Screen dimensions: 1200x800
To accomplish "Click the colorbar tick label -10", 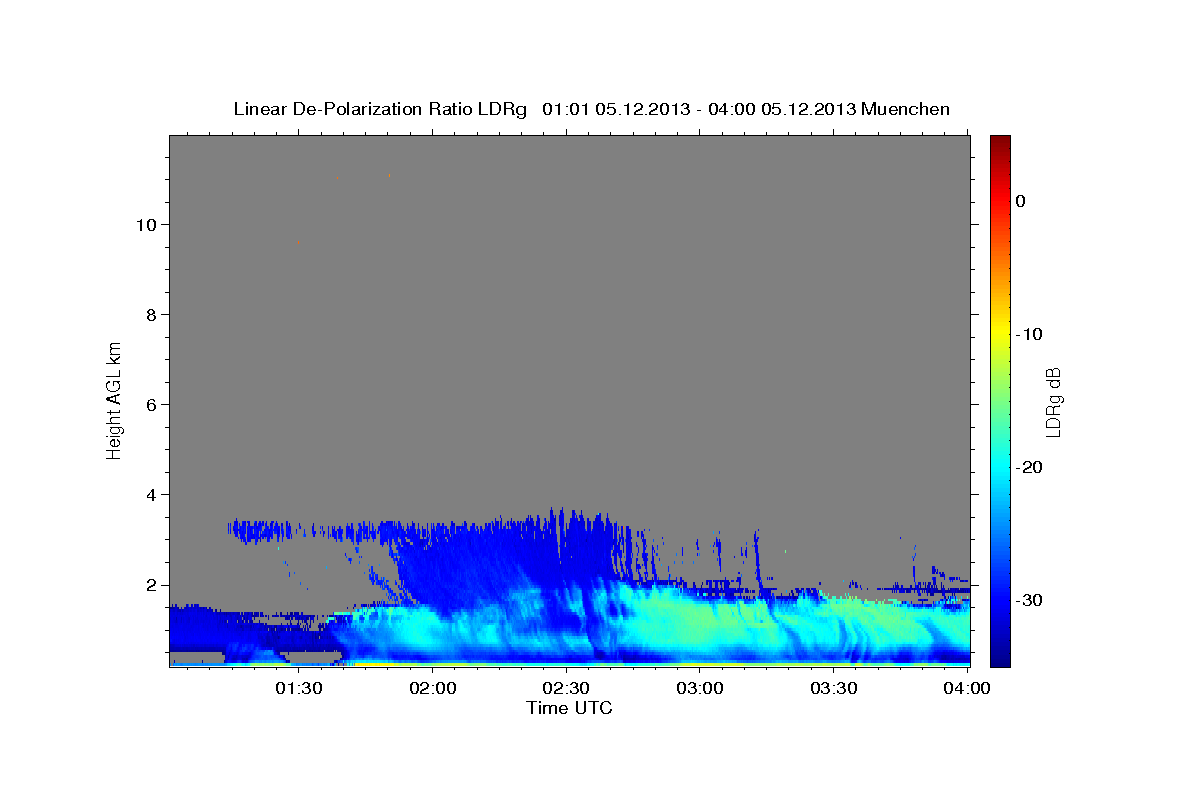I will click(1030, 334).
